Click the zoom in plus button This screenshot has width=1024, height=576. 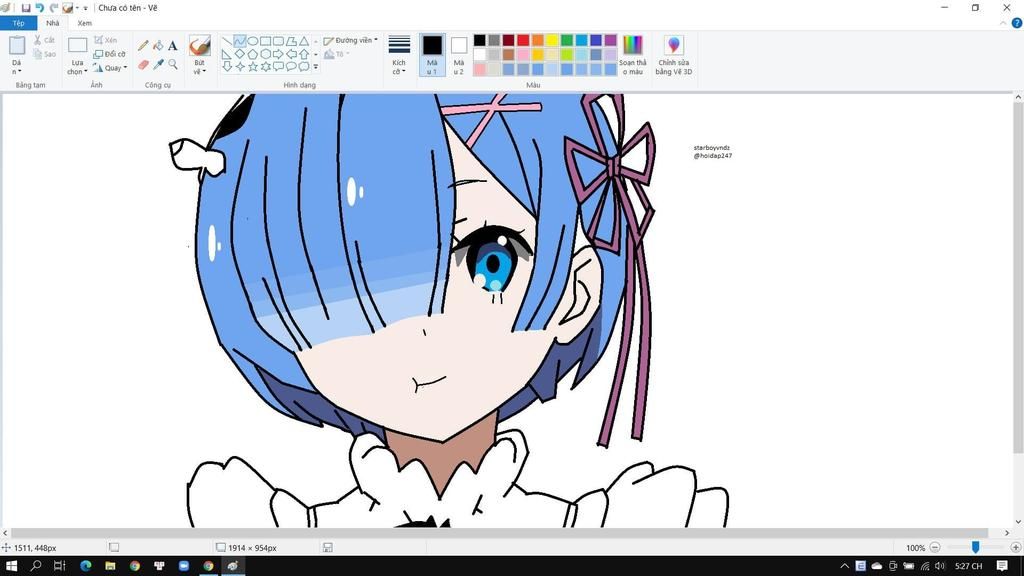tap(1016, 547)
